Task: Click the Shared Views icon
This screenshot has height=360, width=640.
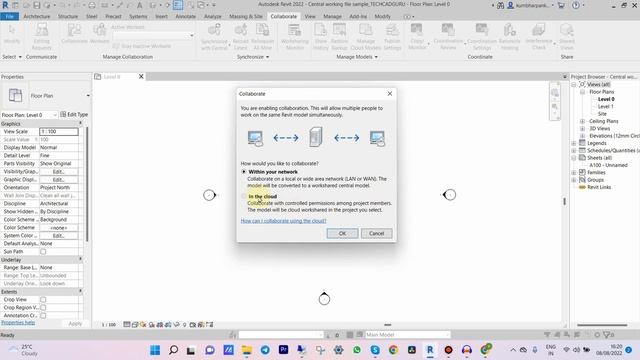Action: (567, 36)
